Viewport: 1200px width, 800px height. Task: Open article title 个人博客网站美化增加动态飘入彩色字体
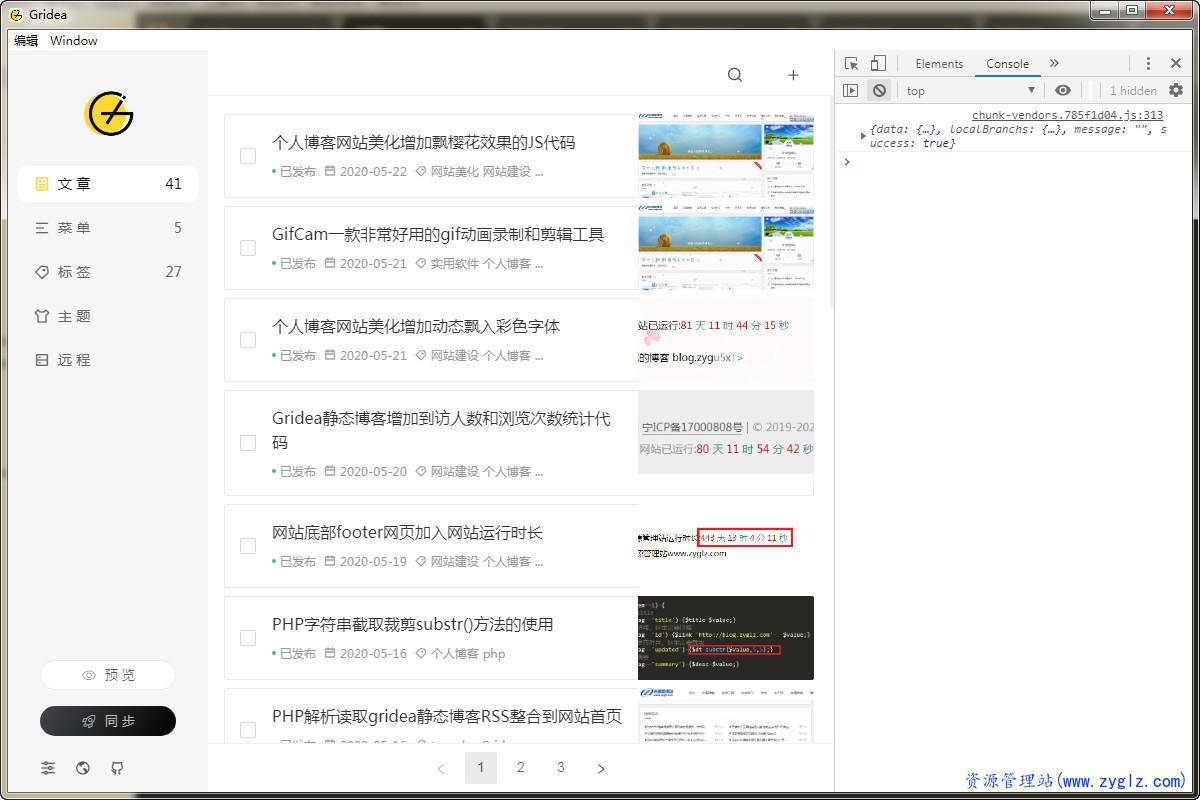coord(416,327)
